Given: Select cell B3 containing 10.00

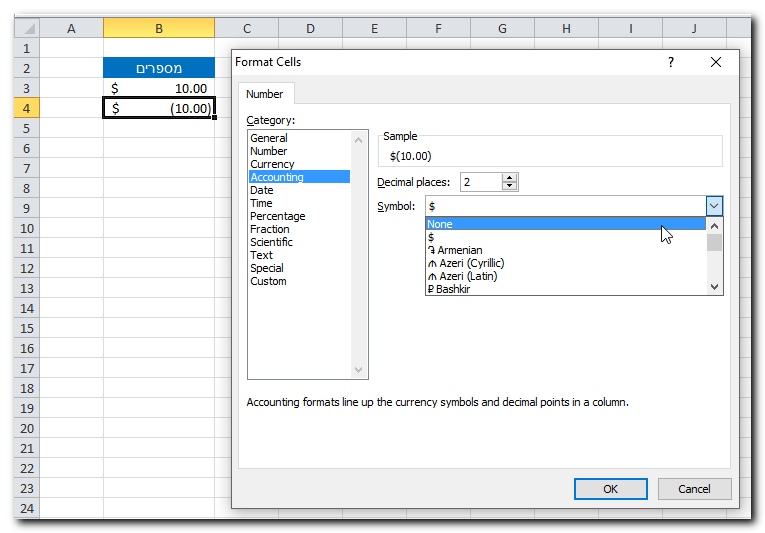Looking at the screenshot, I should point(159,89).
